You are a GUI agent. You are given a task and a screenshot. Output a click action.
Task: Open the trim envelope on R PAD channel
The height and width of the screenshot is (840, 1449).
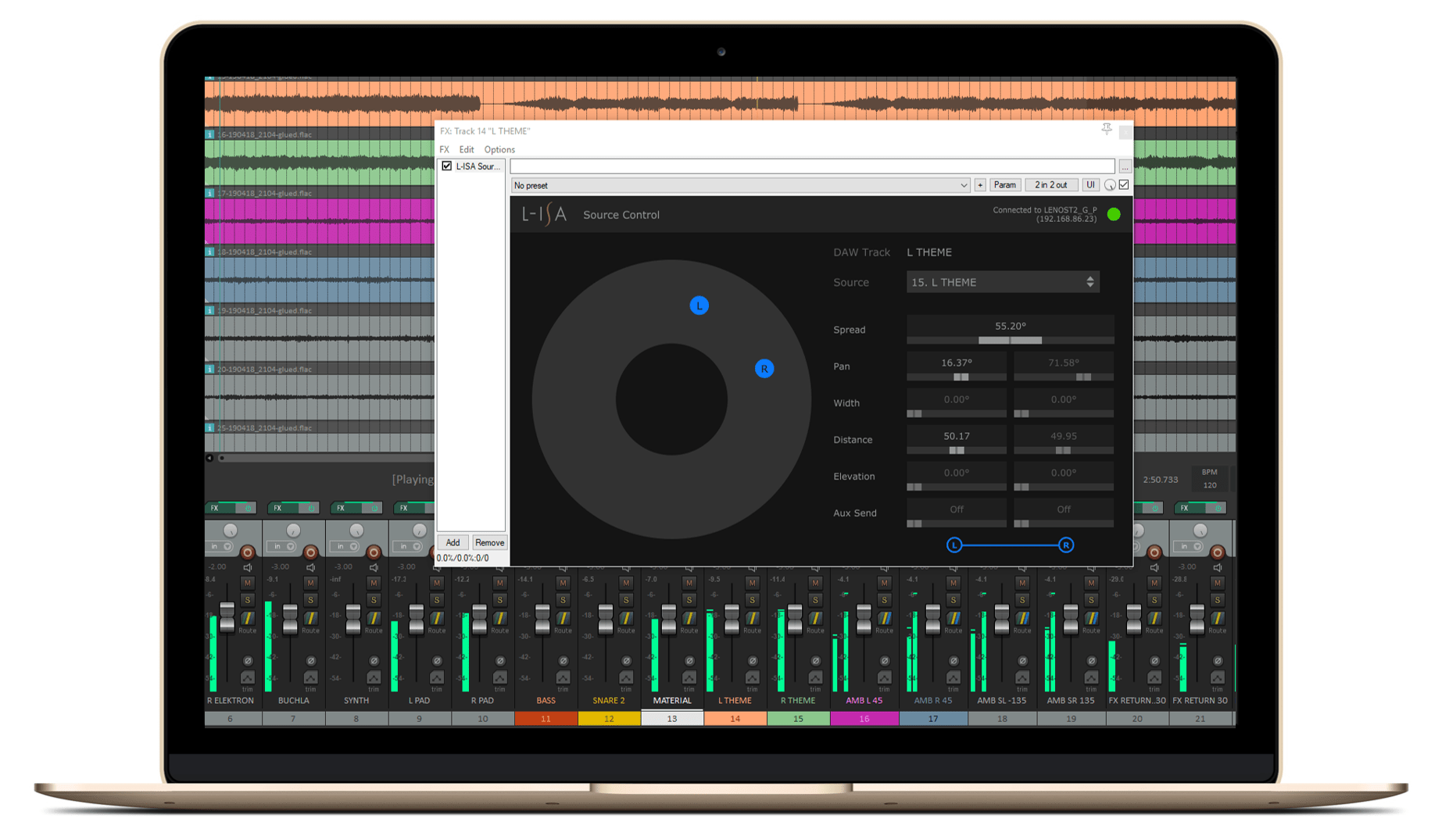(x=500, y=678)
